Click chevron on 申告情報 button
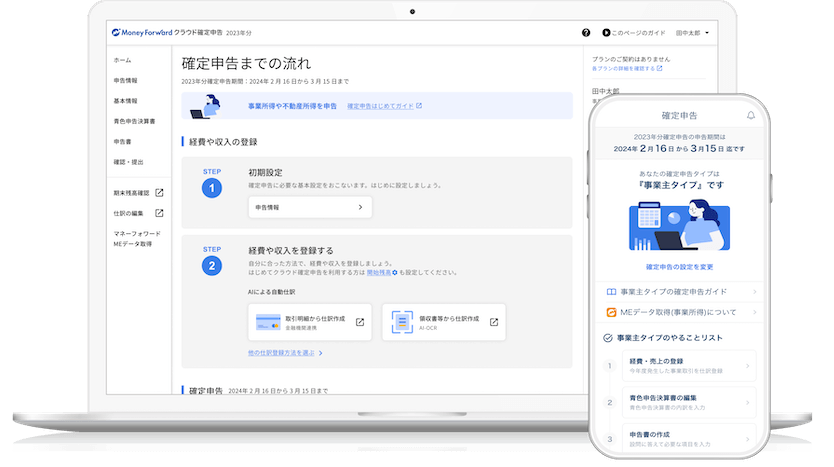 (360, 207)
